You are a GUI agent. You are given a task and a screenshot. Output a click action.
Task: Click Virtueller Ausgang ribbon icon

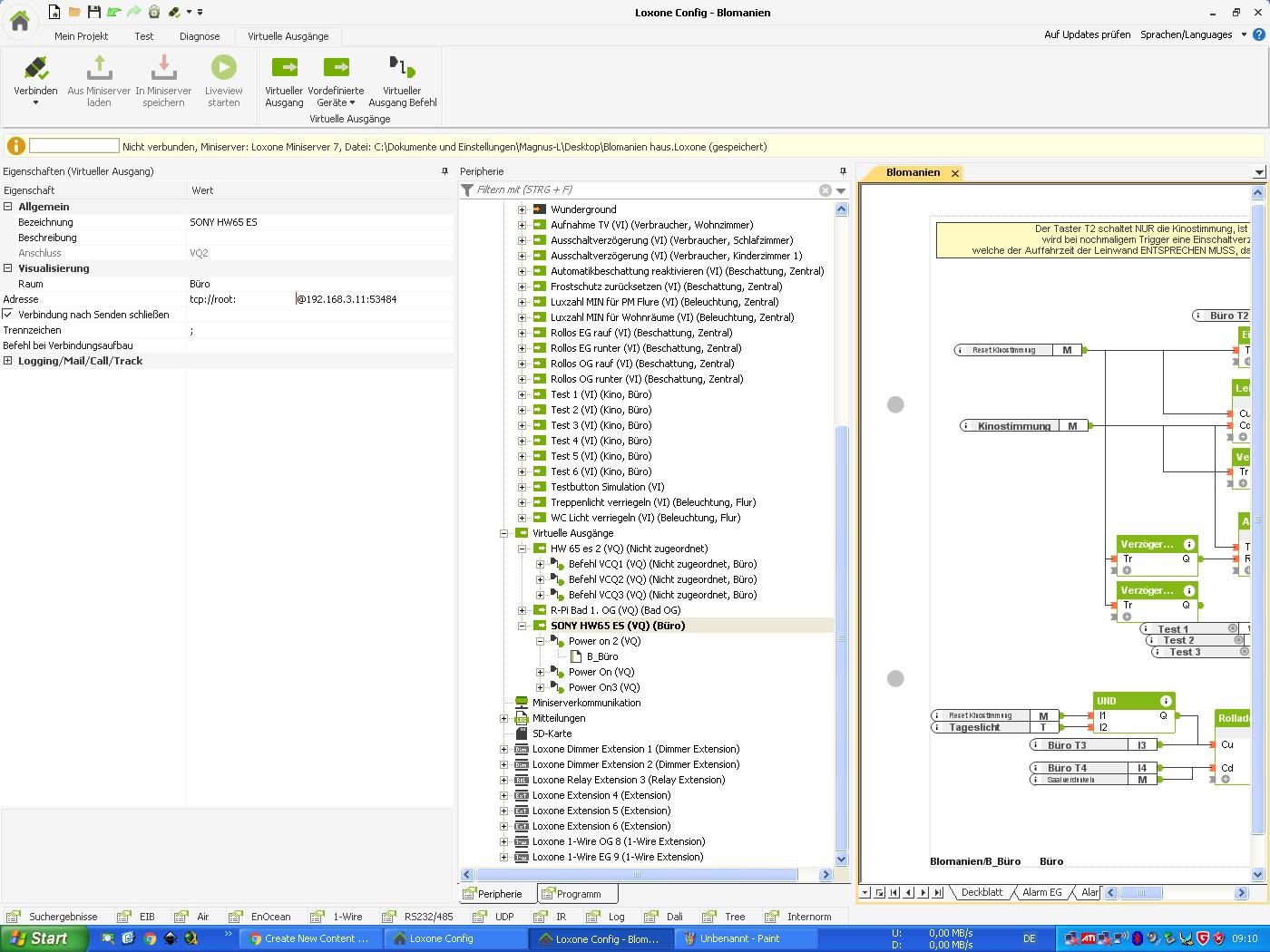coord(284,69)
